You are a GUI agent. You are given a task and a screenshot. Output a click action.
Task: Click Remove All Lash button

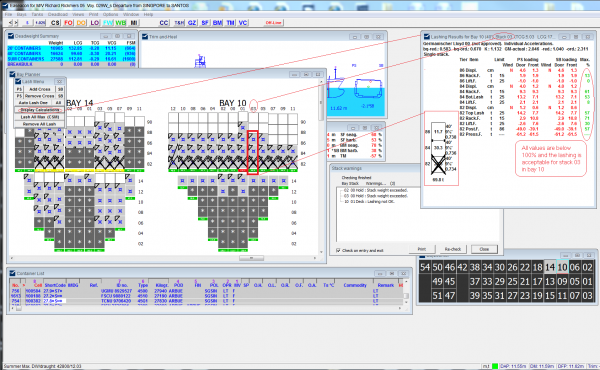coord(39,124)
